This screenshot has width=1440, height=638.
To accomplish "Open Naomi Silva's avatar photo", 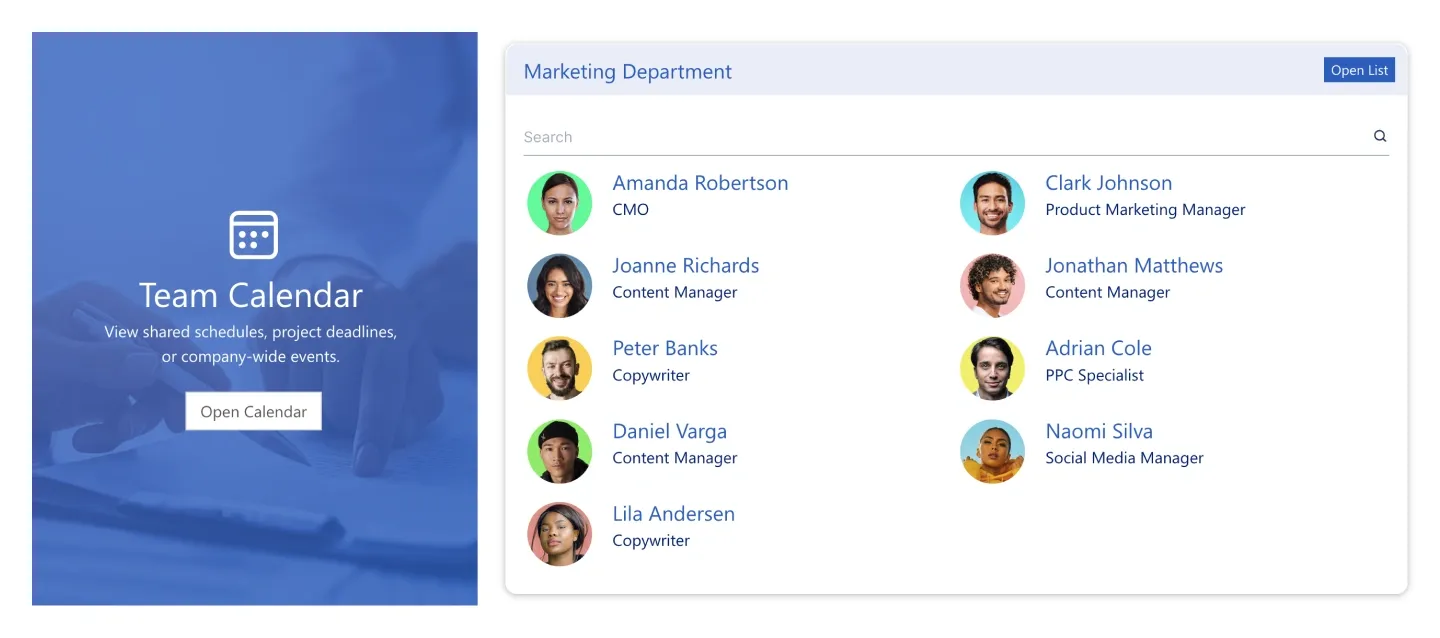I will click(x=993, y=451).
